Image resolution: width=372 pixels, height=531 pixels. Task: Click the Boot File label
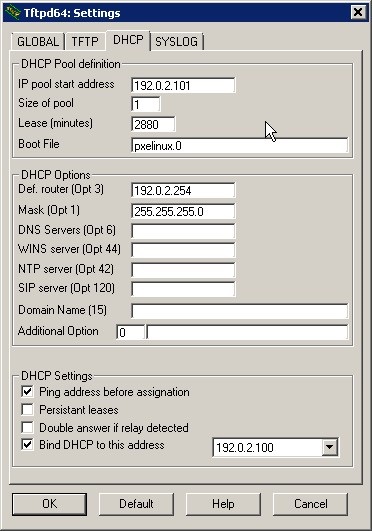[x=39, y=144]
